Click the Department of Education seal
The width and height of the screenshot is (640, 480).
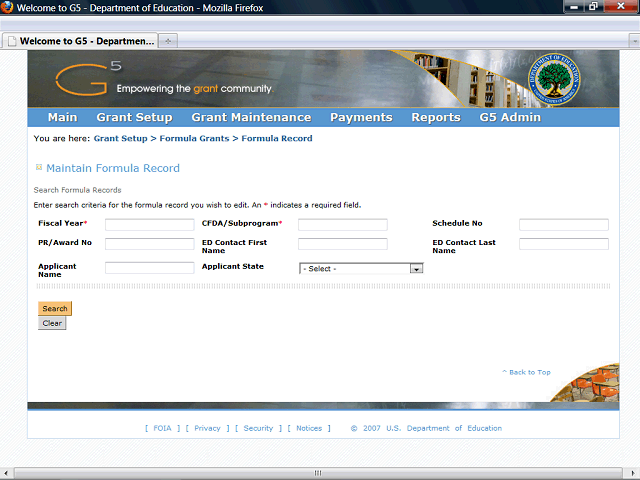click(x=554, y=79)
